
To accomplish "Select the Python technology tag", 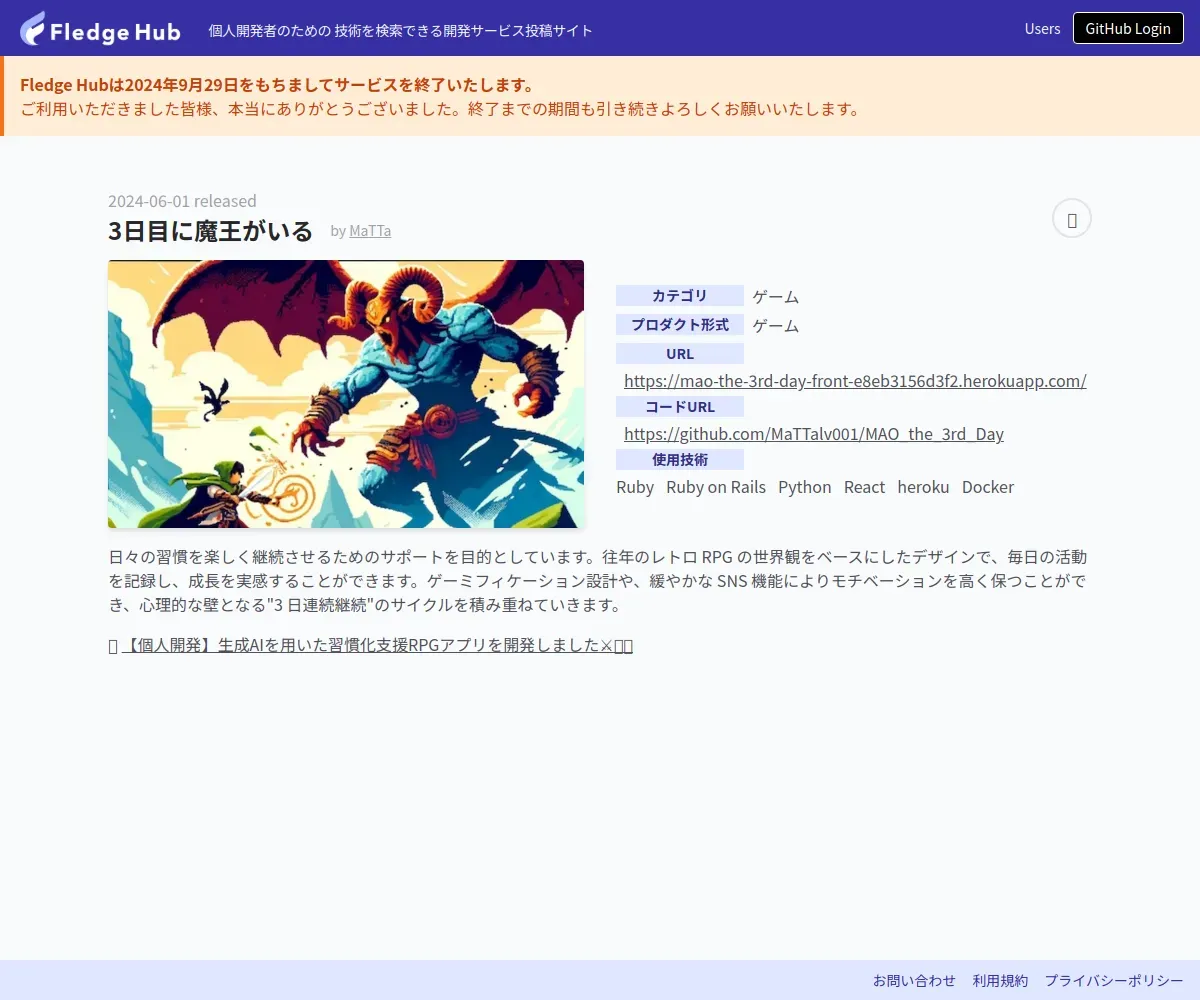I will (805, 487).
